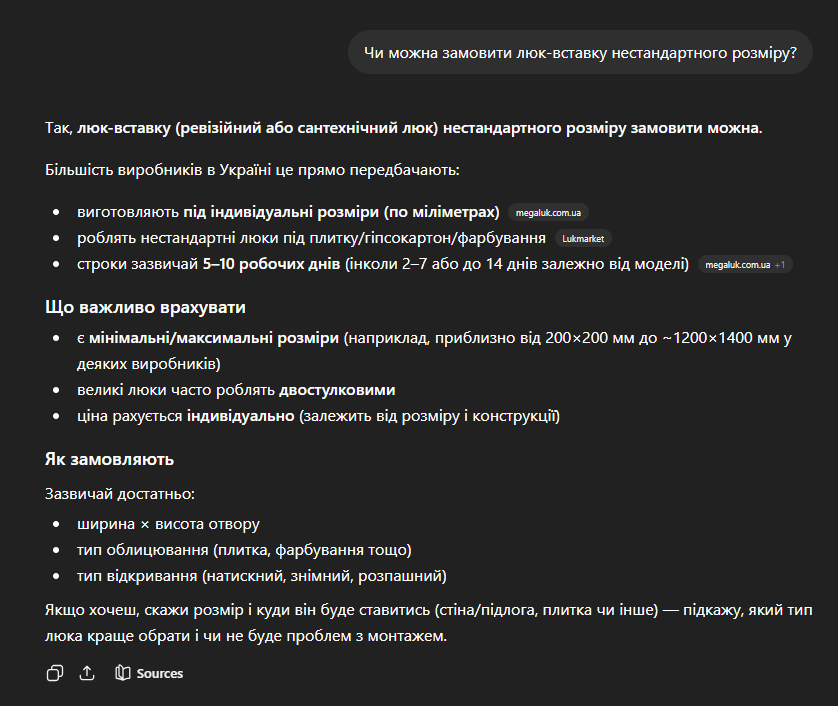Open the Lukmarket citation chip

click(583, 239)
